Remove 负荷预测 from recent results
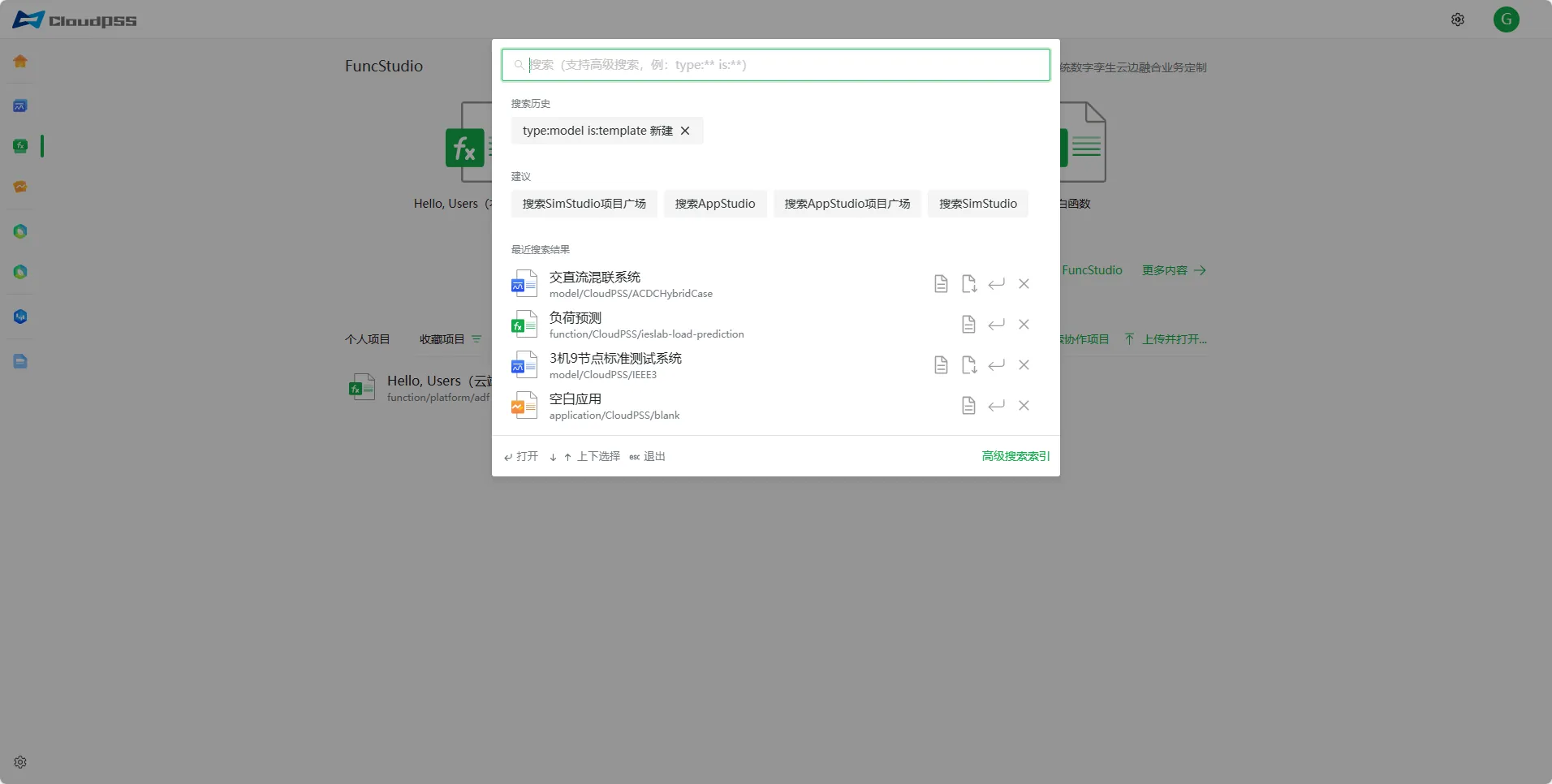The height and width of the screenshot is (784, 1552). (x=1024, y=325)
